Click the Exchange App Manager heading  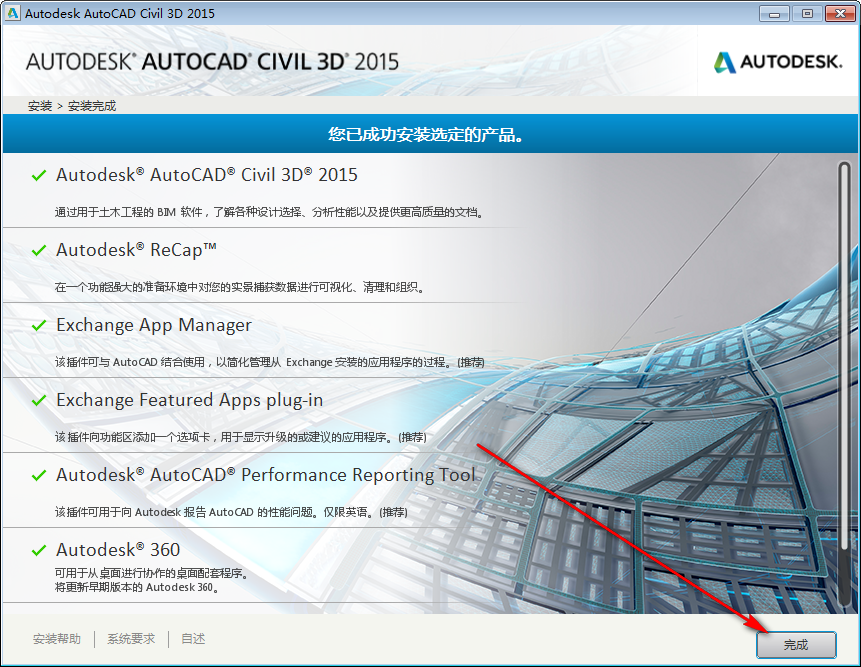click(152, 324)
